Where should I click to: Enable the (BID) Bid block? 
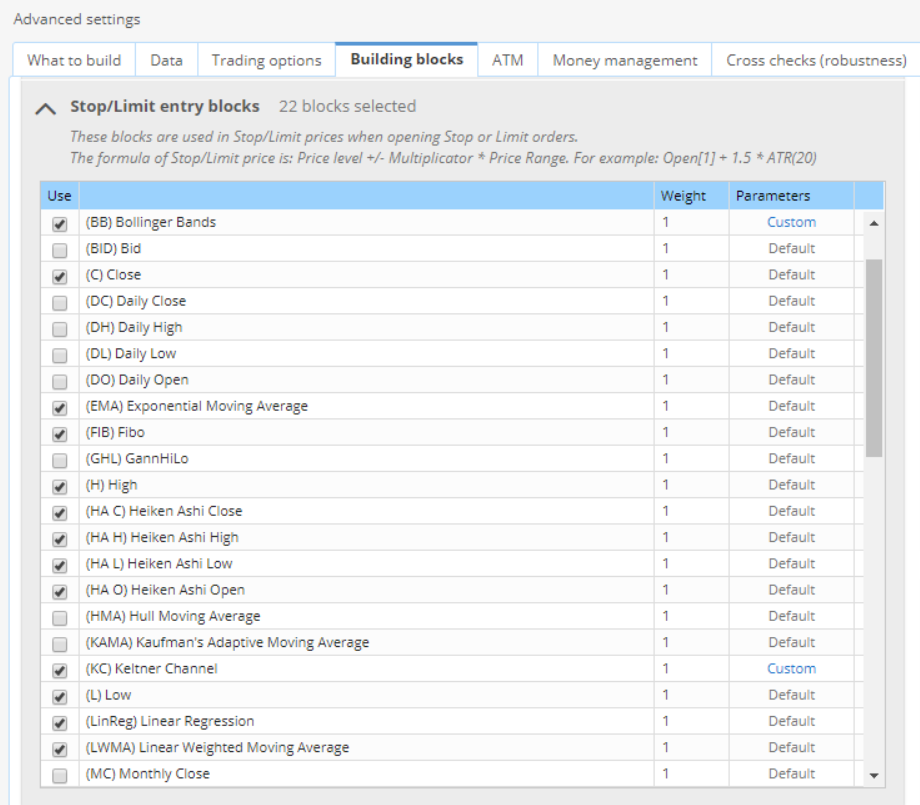(60, 250)
